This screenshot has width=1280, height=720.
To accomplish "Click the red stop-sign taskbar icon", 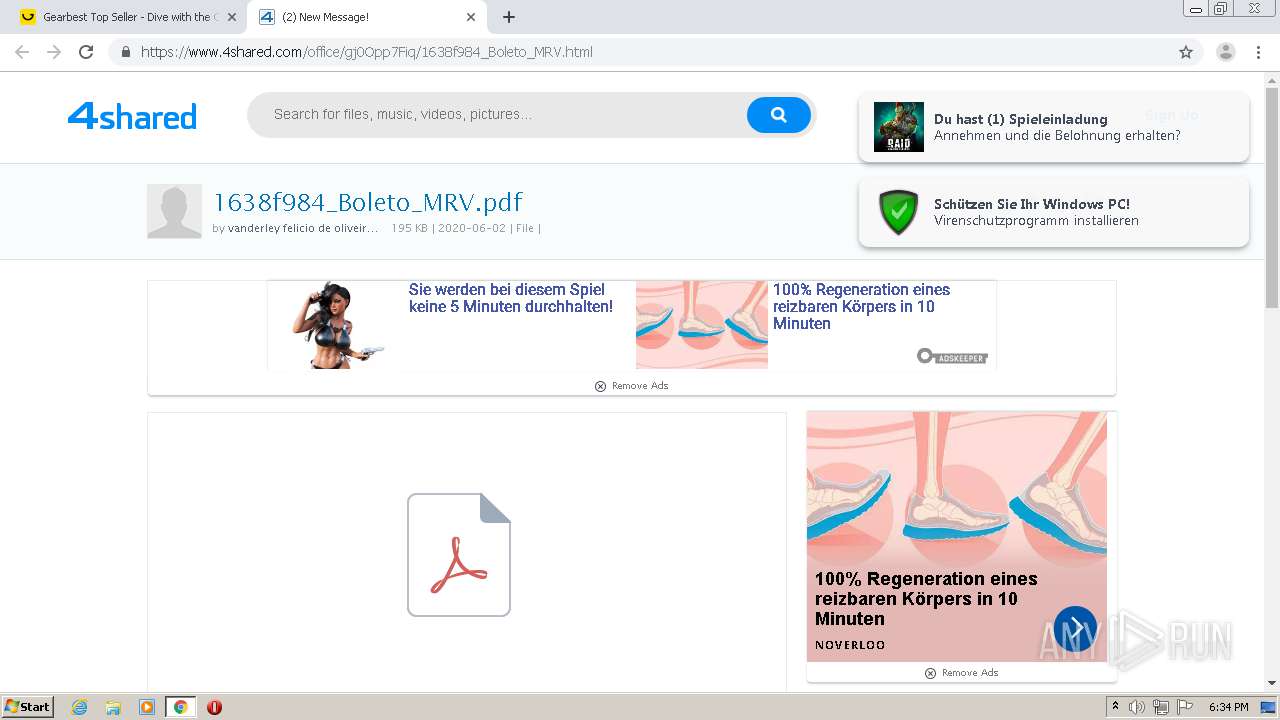I will tap(214, 707).
